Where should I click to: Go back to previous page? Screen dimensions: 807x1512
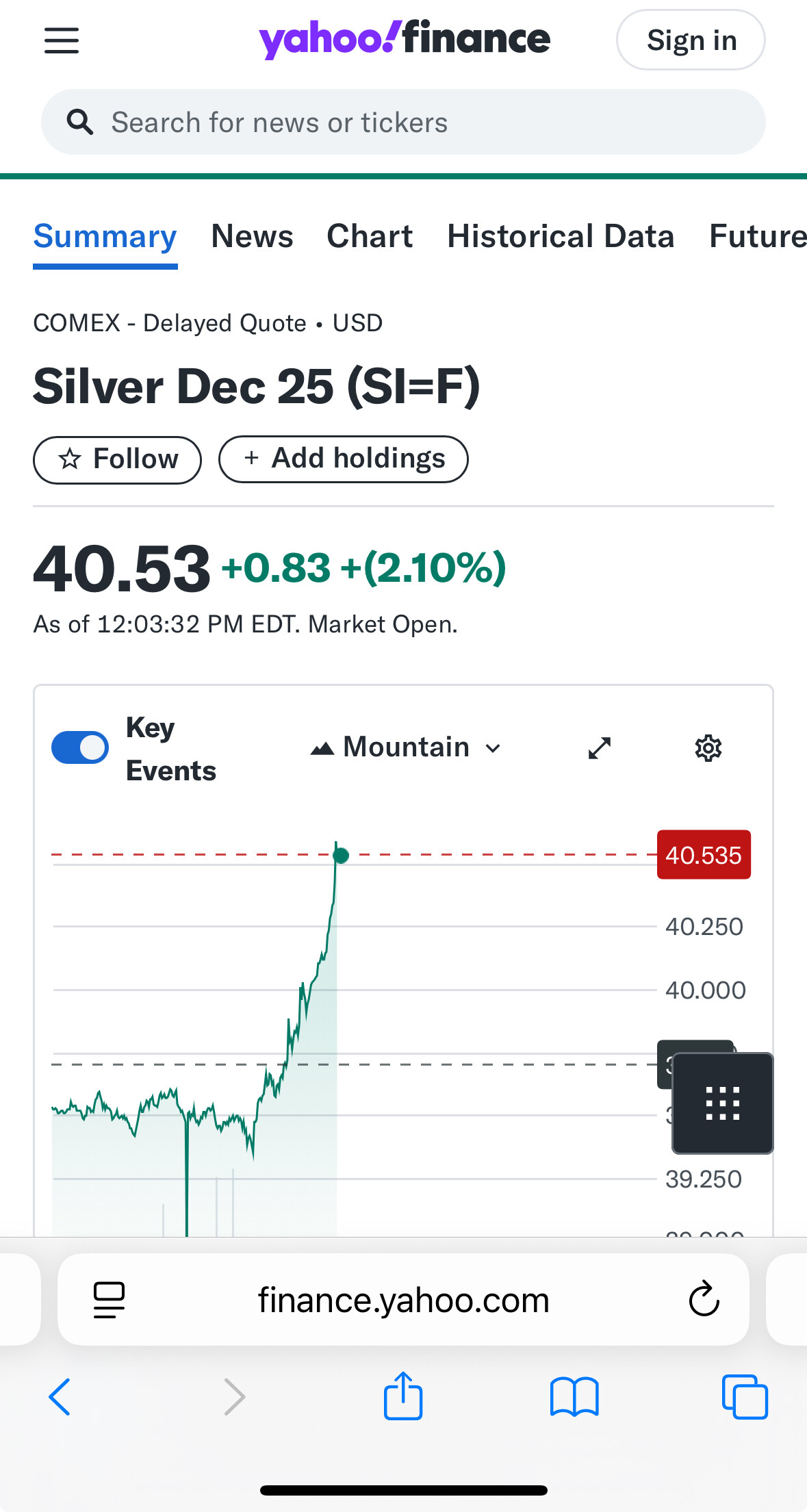pyautogui.click(x=60, y=1396)
